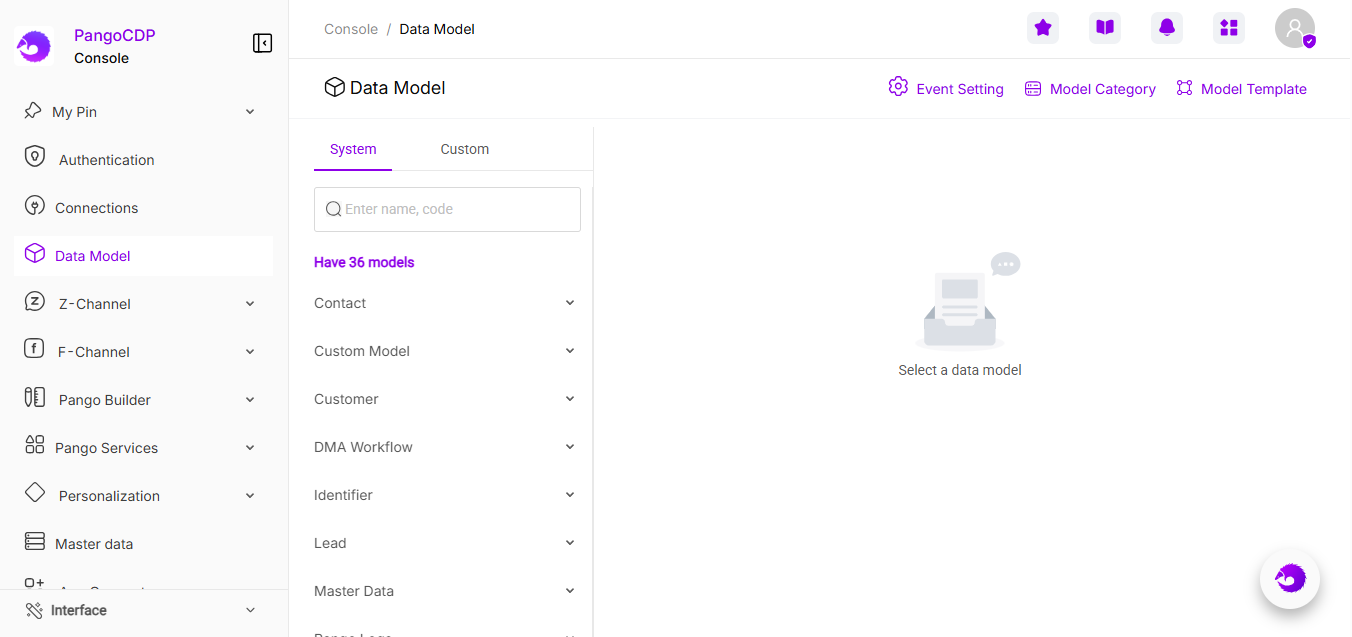Viewport: 1352px width, 637px height.
Task: Expand the Personalization menu chevron
Action: [250, 496]
